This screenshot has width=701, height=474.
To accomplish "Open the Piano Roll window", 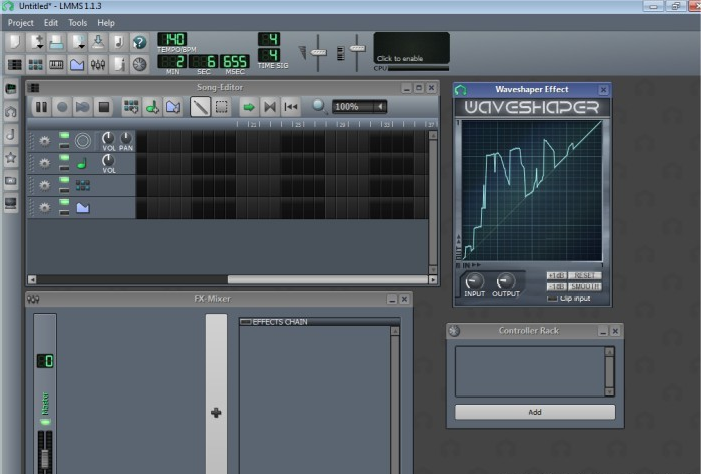I will [x=56, y=64].
